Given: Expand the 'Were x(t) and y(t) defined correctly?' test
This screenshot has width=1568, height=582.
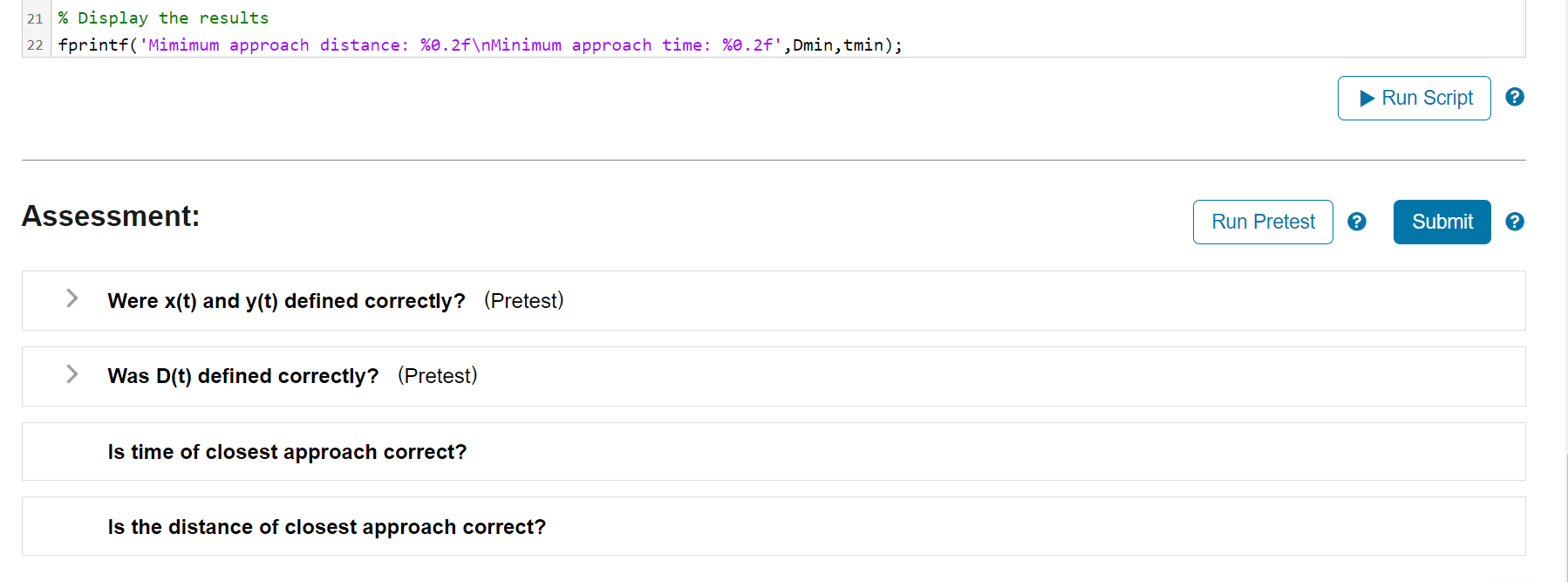Looking at the screenshot, I should pos(71,298).
